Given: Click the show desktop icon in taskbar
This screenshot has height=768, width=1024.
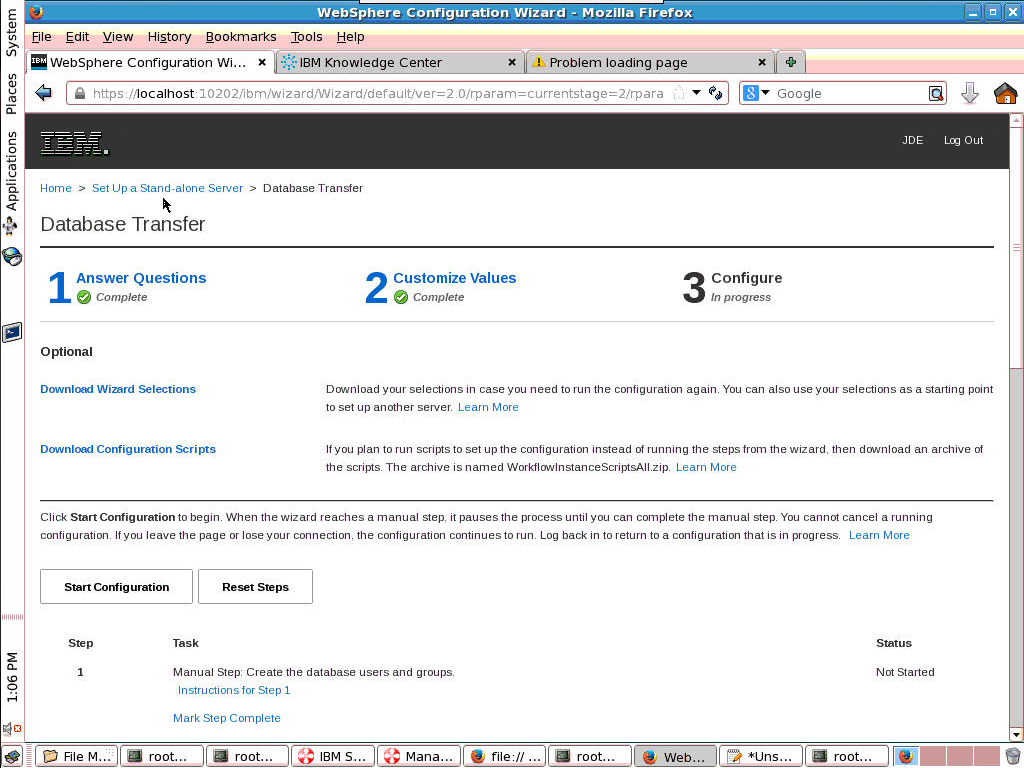Looking at the screenshot, I should point(12,756).
